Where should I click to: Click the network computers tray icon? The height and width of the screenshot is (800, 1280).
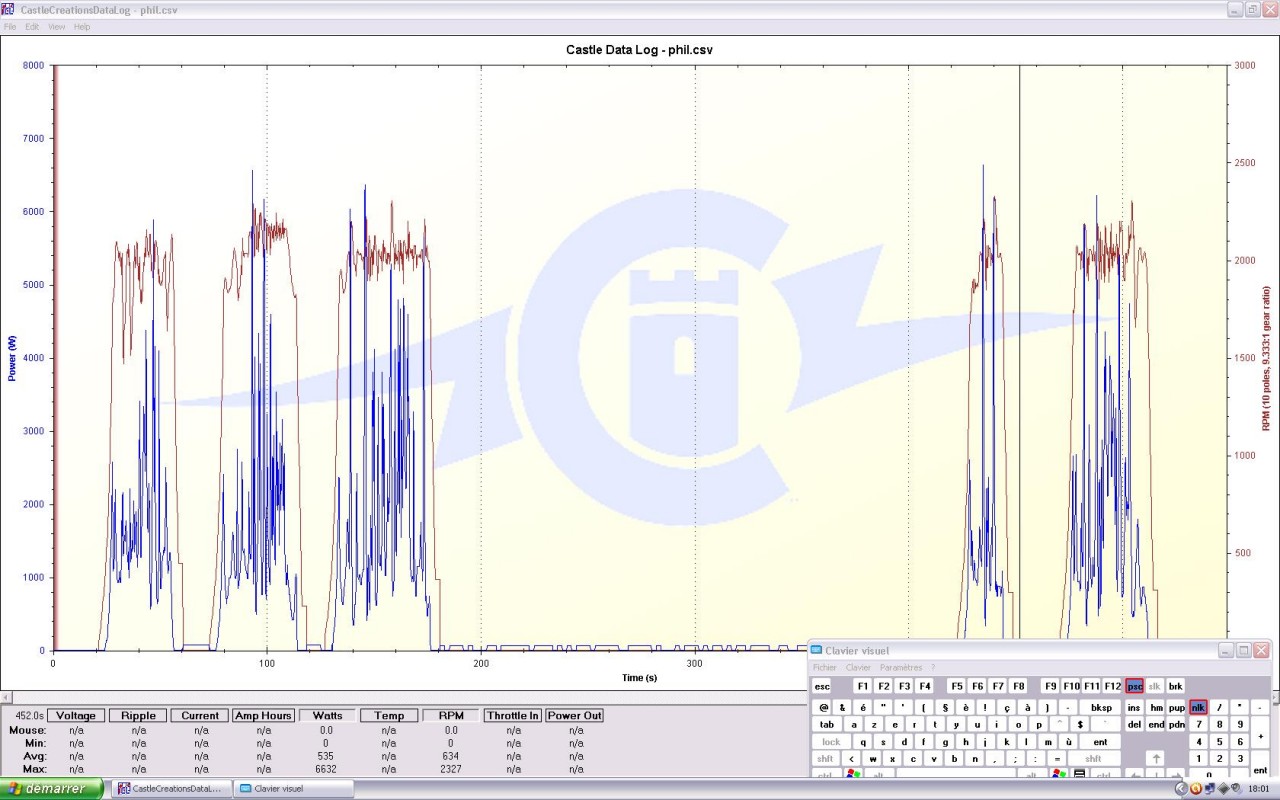pos(1209,789)
